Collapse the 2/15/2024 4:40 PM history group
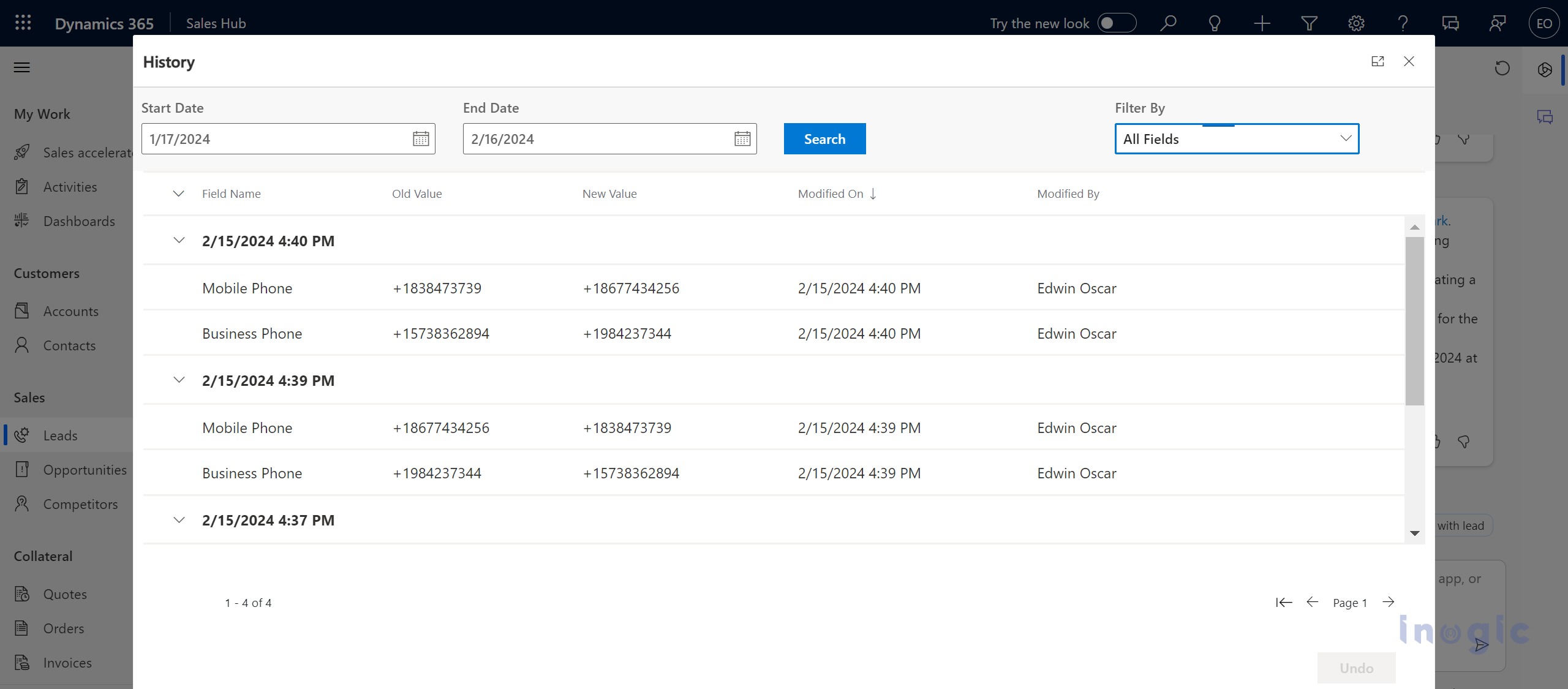The height and width of the screenshot is (689, 1568). pyautogui.click(x=177, y=240)
